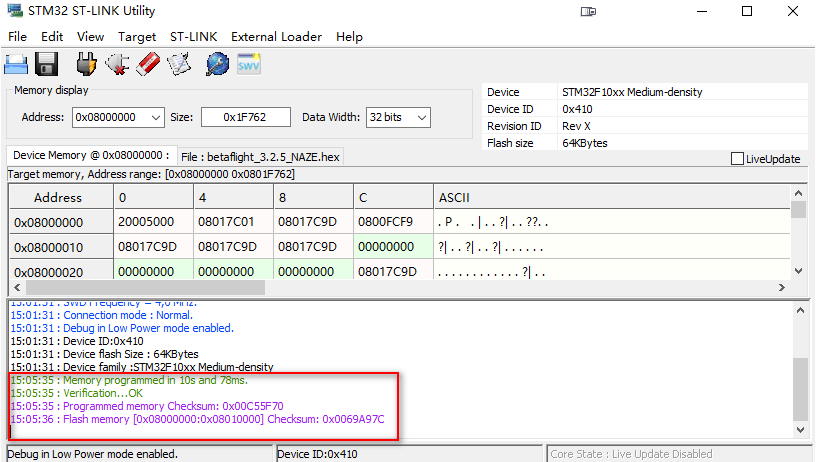This screenshot has height=462, width=816.
Task: Click log panel scroll up arrow
Action: point(800,310)
